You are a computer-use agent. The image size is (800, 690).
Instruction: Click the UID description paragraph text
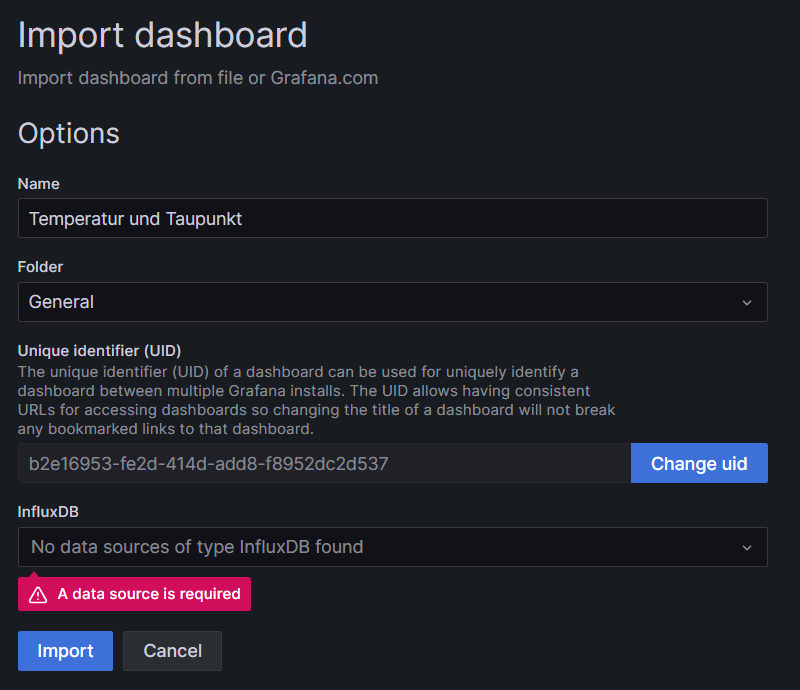pos(316,400)
